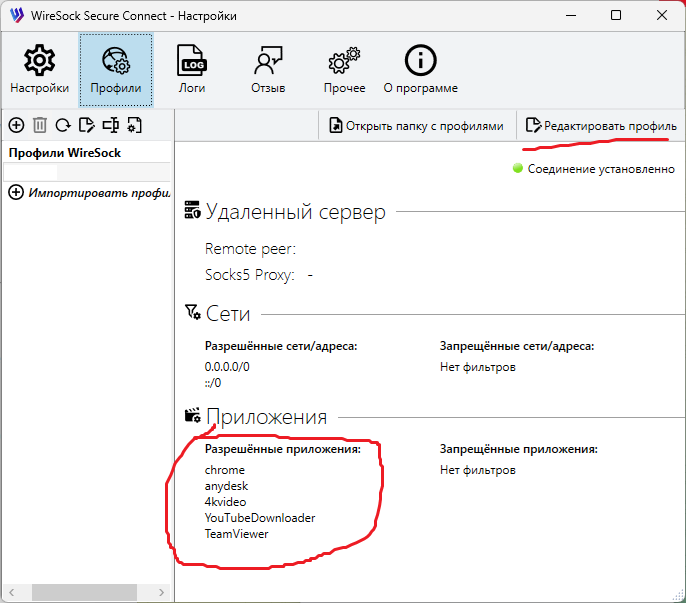Click the Запрещённые сети/адреса: heading
Image resolution: width=686 pixels, height=603 pixels.
(x=517, y=346)
